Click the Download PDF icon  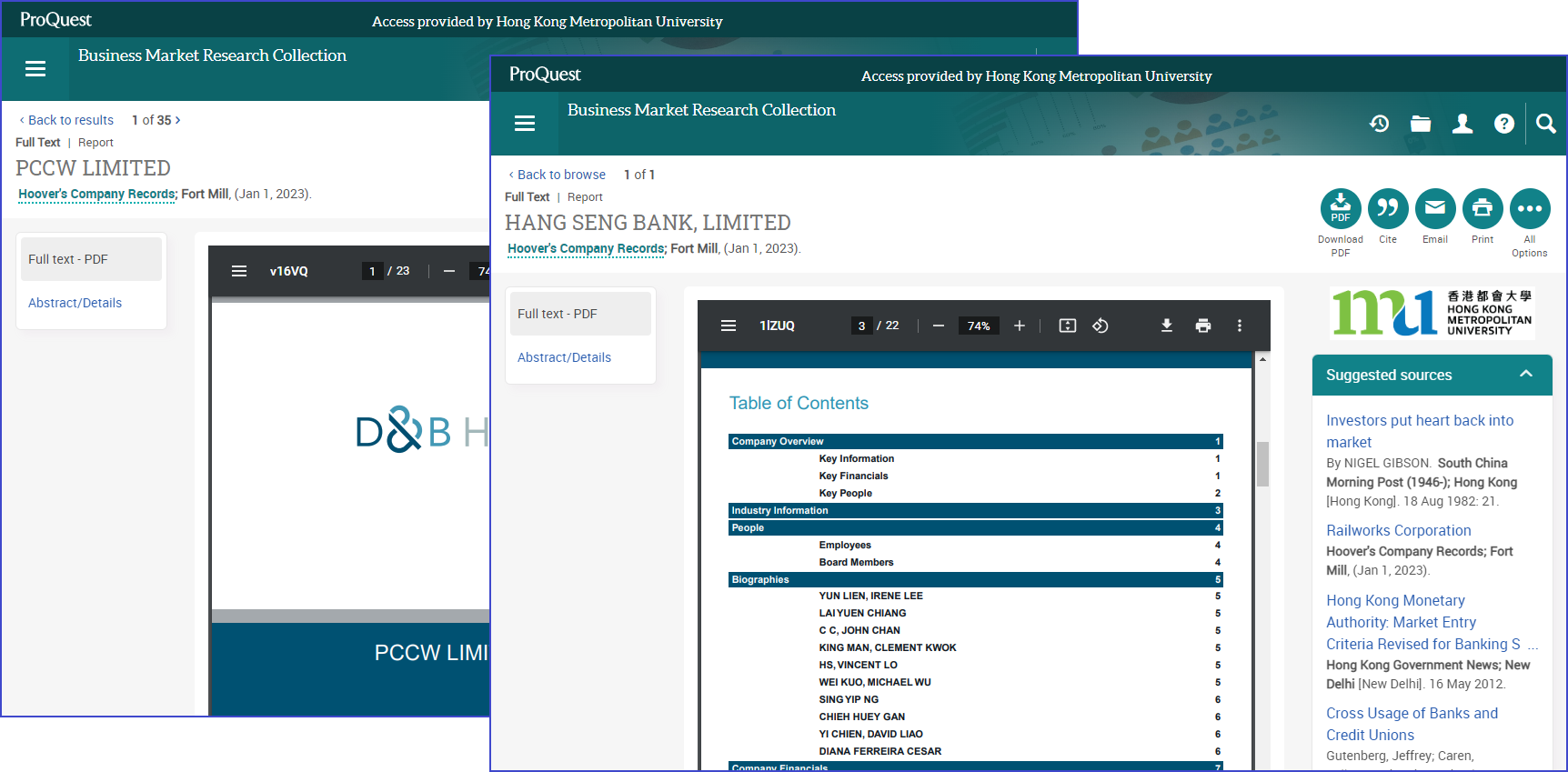point(1340,209)
